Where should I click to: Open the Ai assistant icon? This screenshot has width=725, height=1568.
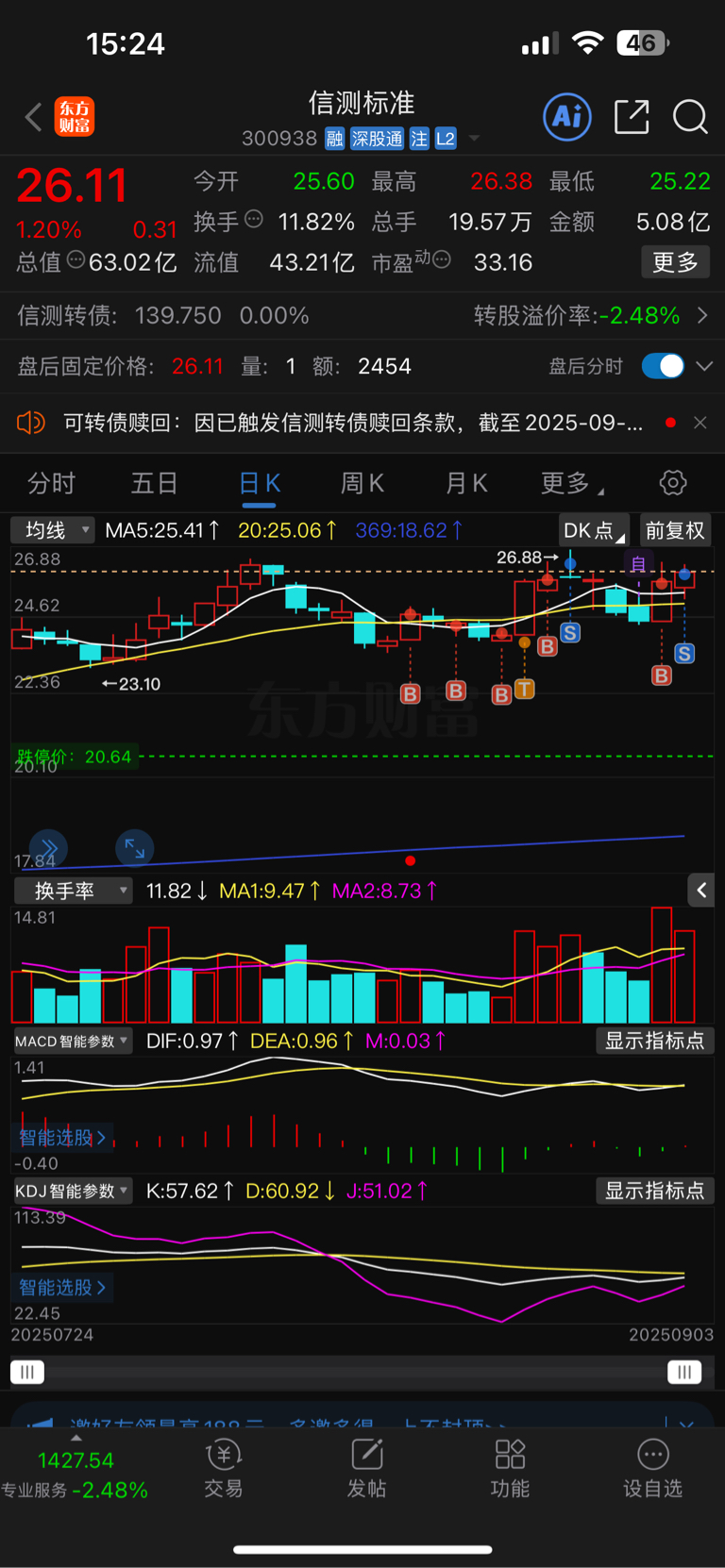pyautogui.click(x=567, y=117)
